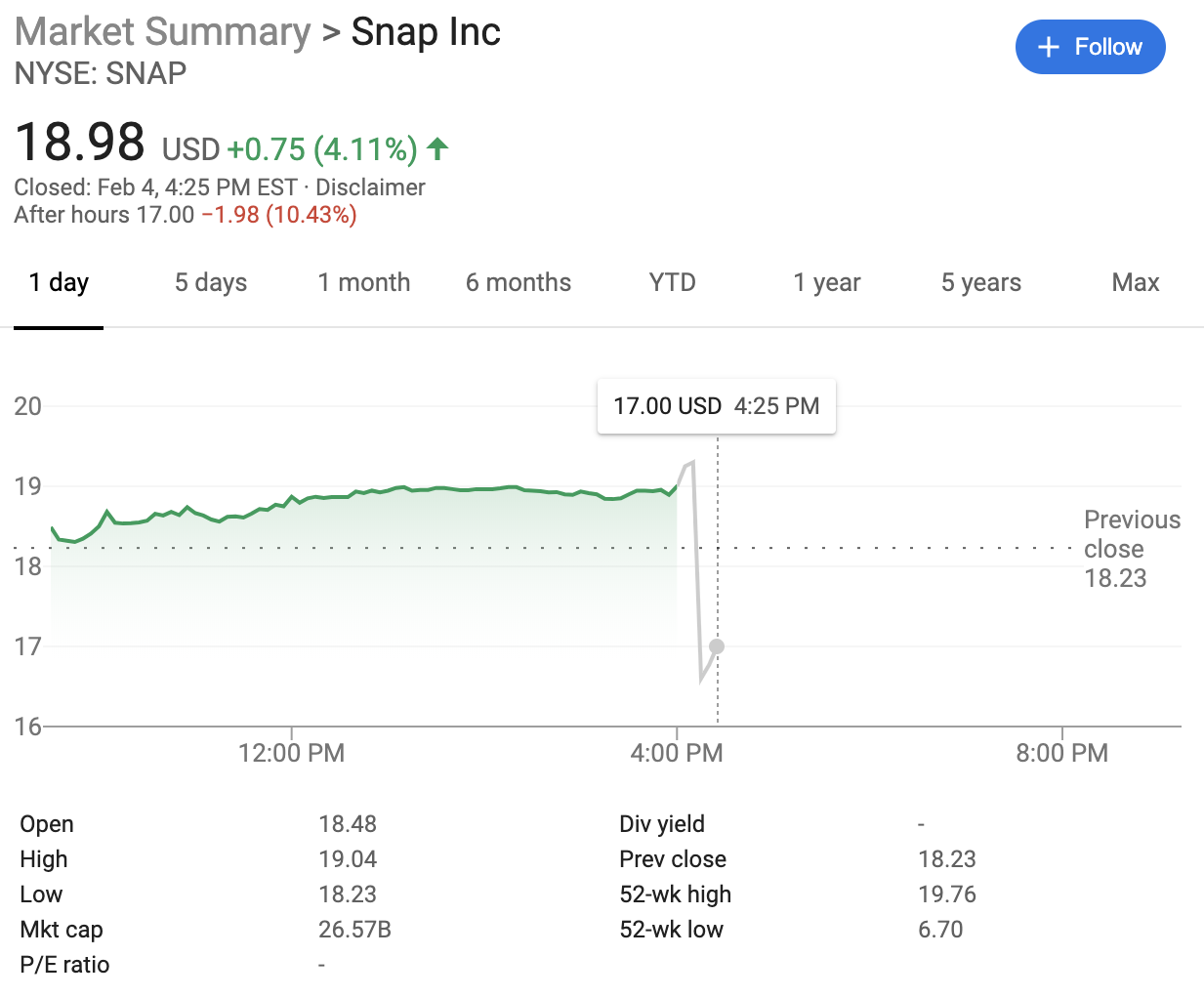This screenshot has height=998, width=1204.
Task: Show the 6 months chart range
Action: (519, 283)
